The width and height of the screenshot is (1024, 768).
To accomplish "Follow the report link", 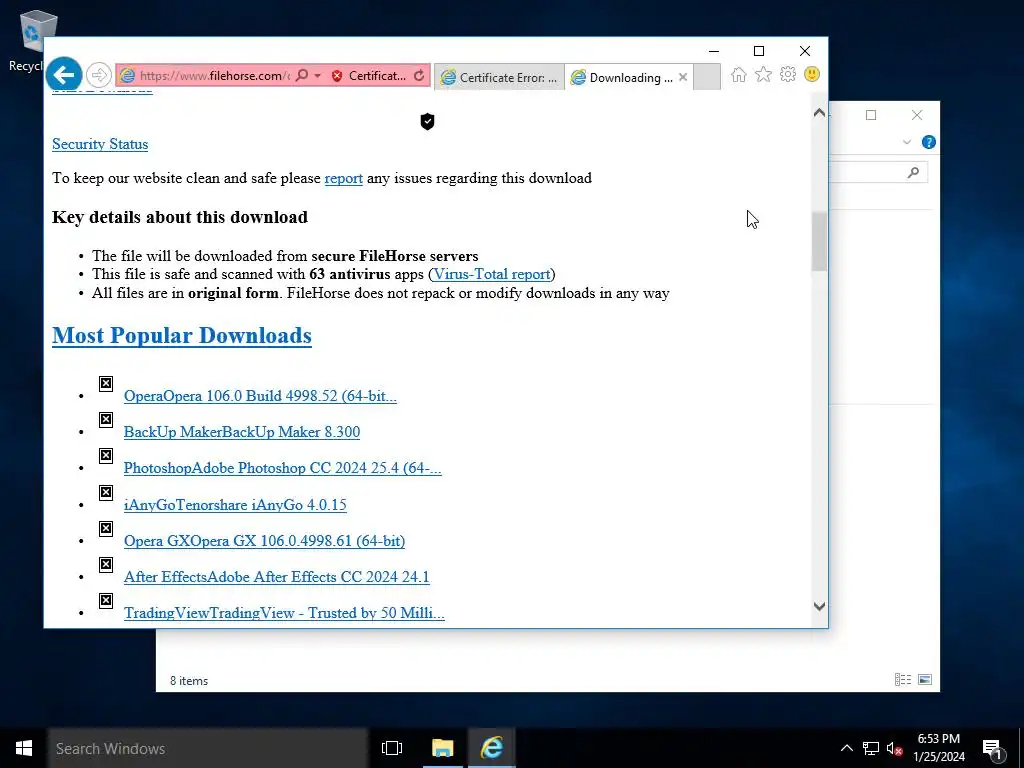I will click(344, 178).
